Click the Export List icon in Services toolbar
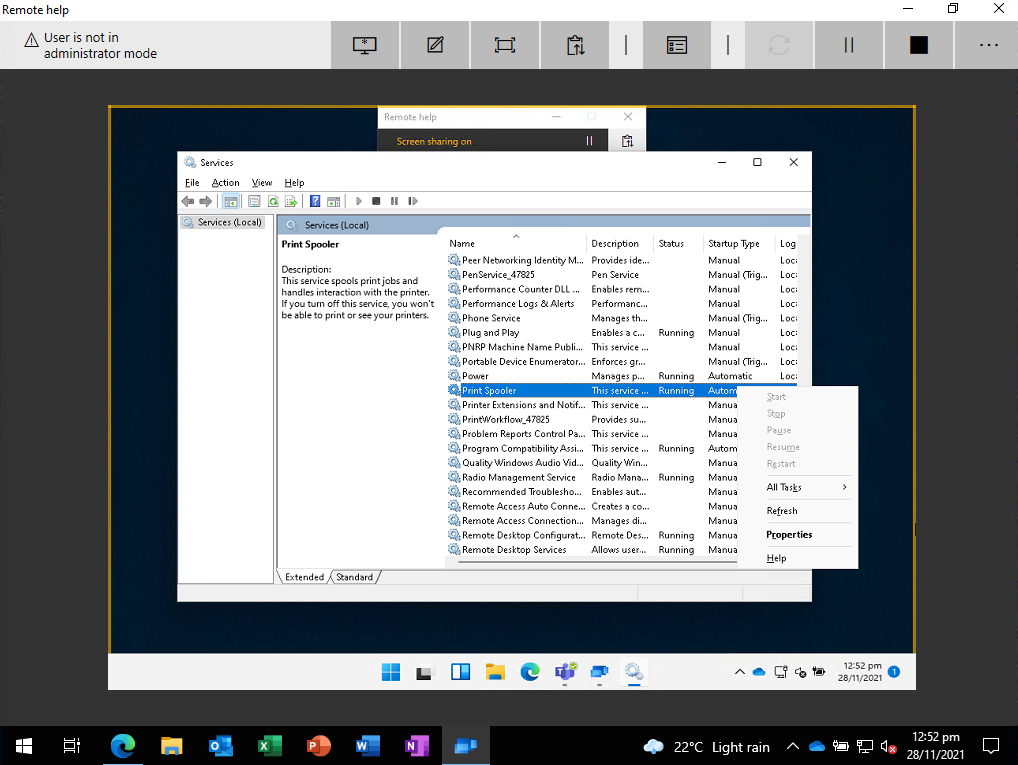This screenshot has height=765, width=1018. (x=291, y=201)
